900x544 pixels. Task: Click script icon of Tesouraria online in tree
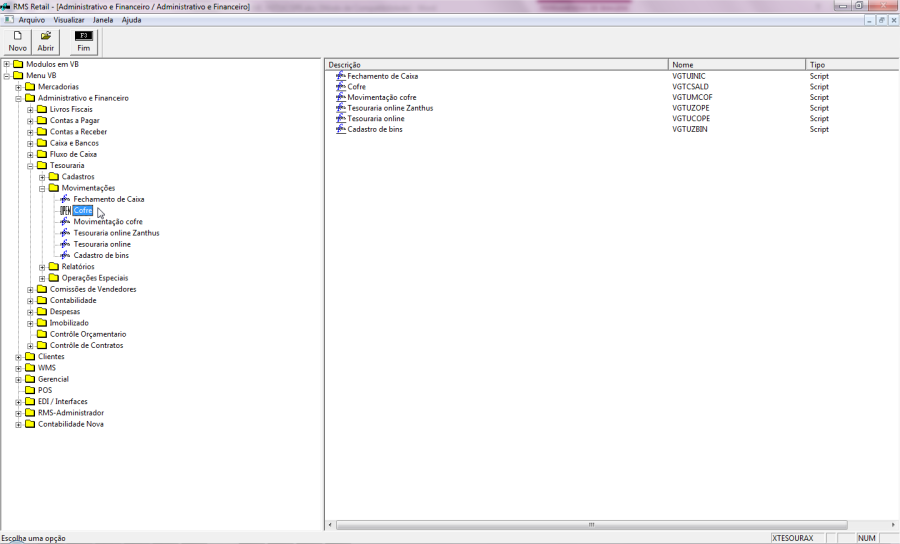point(65,244)
